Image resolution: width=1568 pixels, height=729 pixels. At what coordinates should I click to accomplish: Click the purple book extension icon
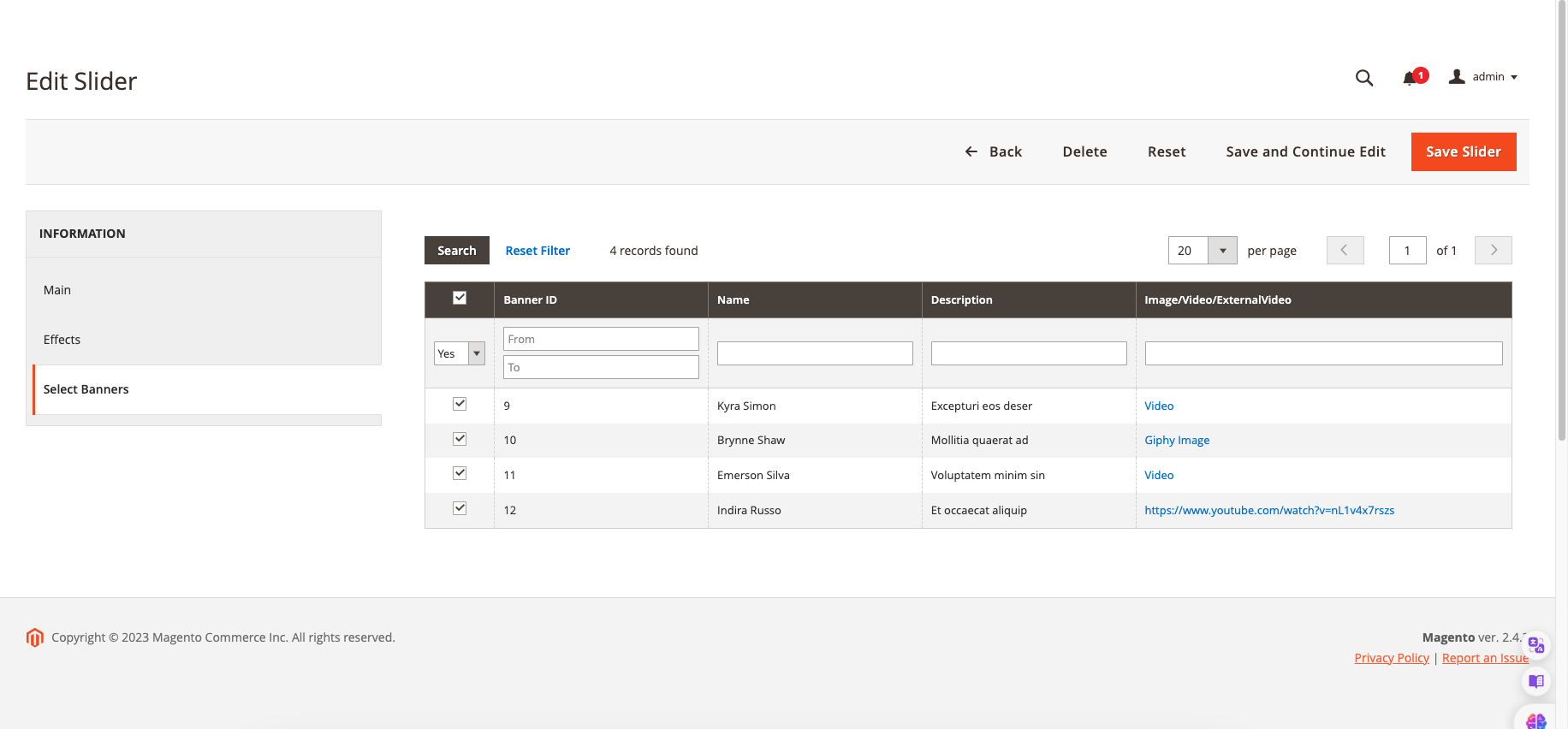(1536, 682)
